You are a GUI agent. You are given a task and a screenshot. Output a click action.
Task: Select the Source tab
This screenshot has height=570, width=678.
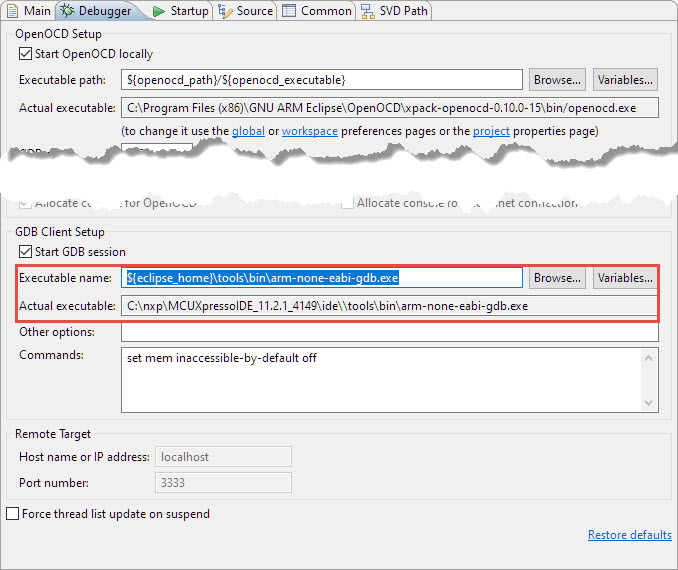(x=247, y=11)
